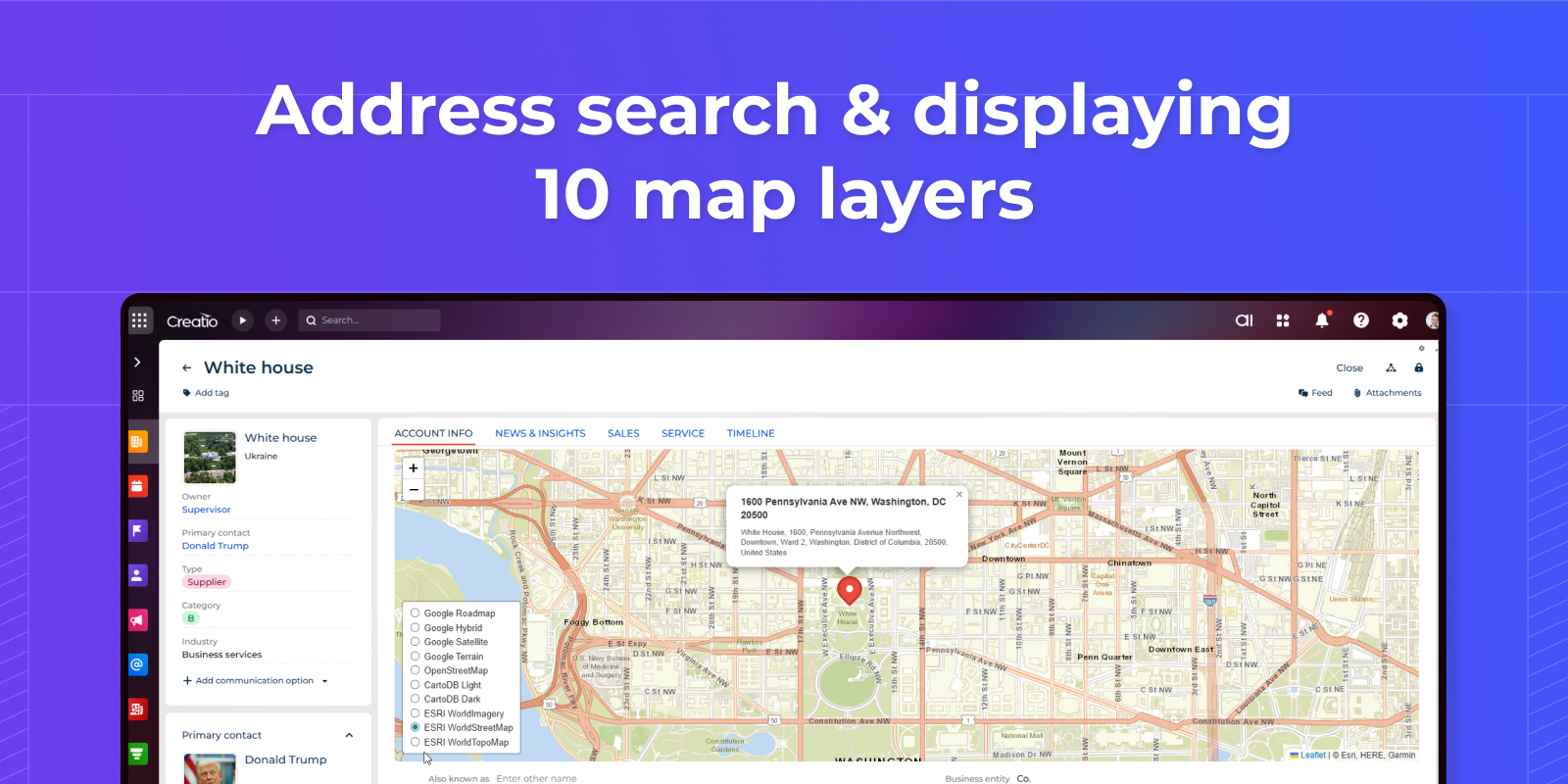1568x784 pixels.
Task: Click the plus add-new icon in top bar
Action: (x=276, y=320)
